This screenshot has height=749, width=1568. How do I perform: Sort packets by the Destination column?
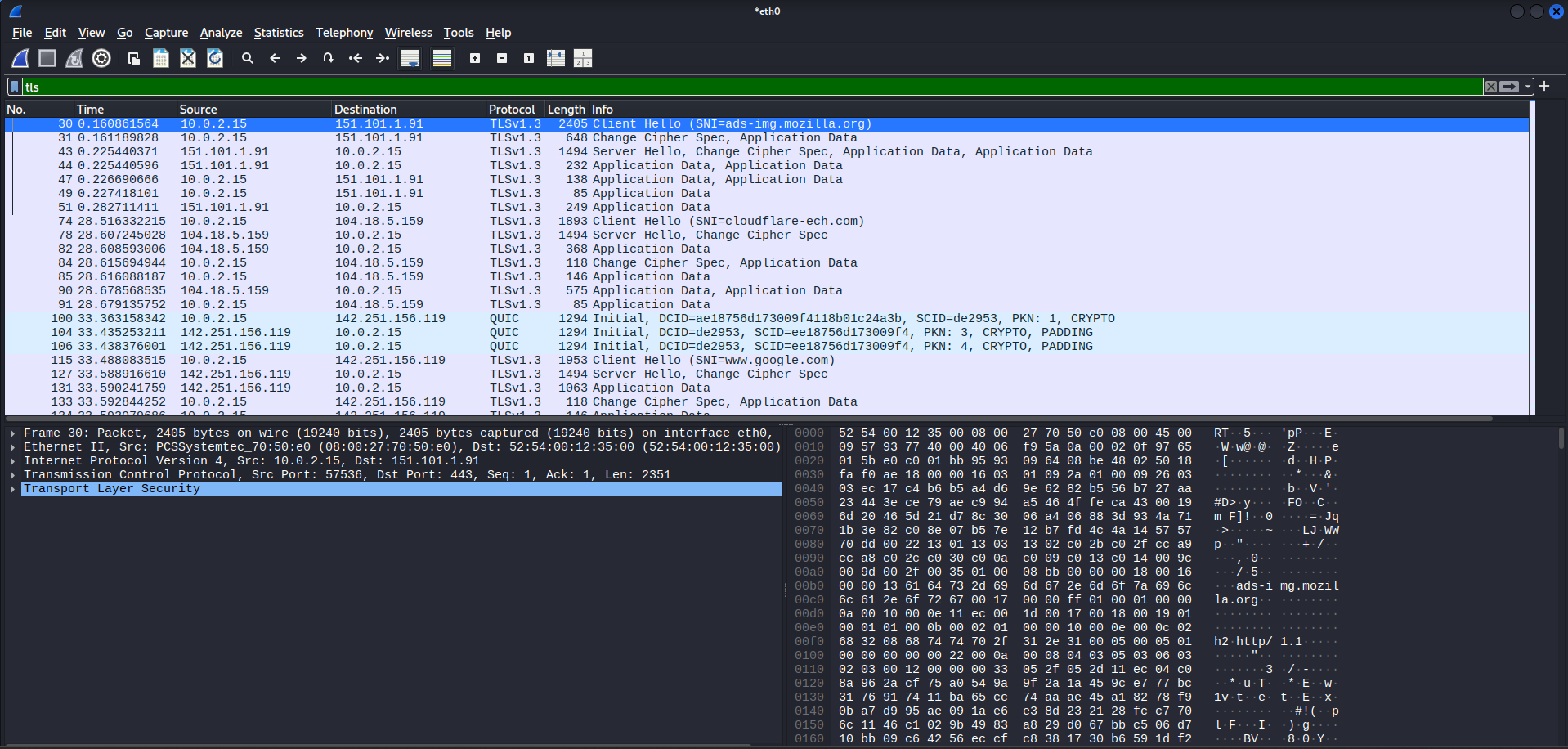409,109
